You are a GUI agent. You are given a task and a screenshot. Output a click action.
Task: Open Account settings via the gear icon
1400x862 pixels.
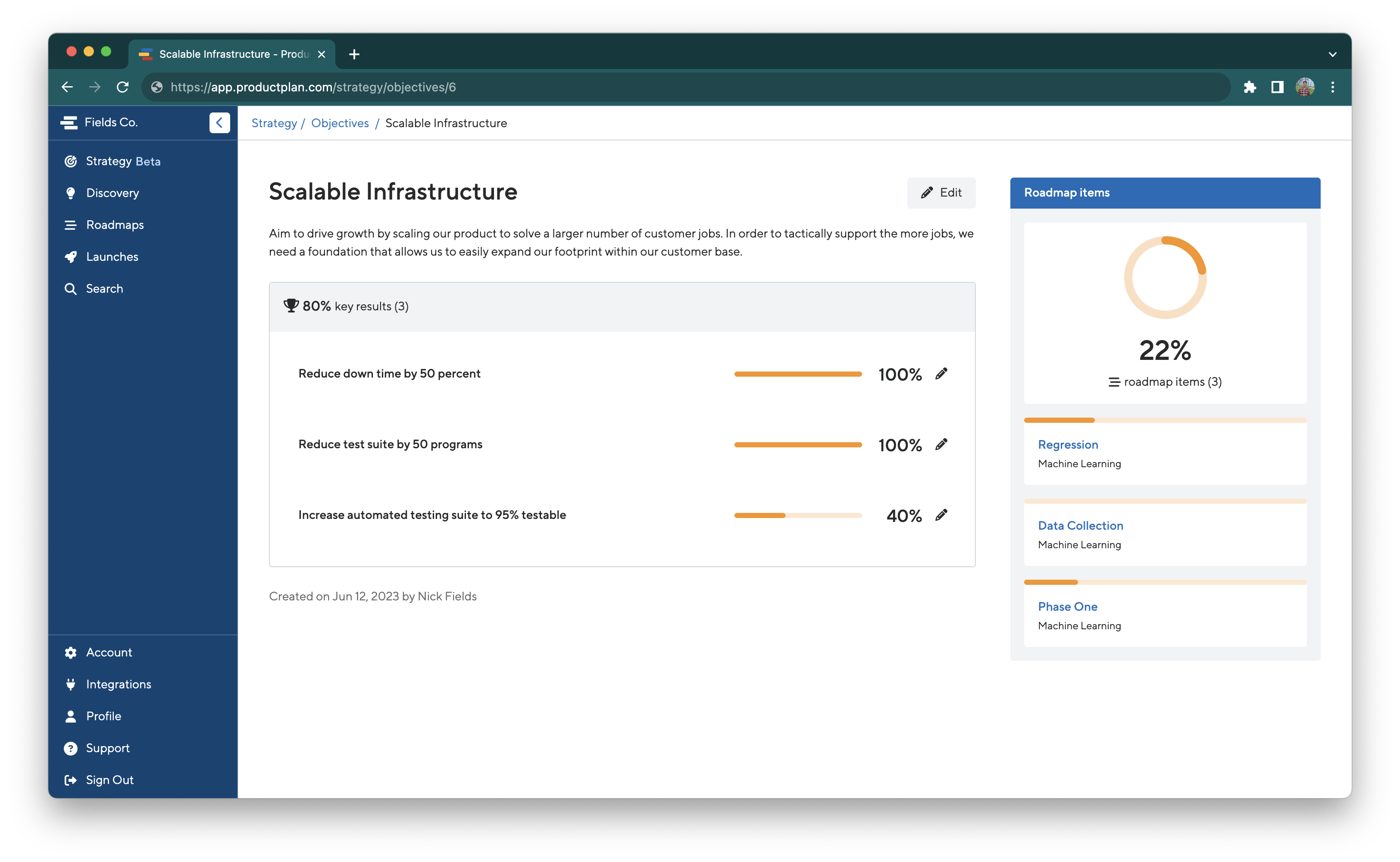point(71,652)
